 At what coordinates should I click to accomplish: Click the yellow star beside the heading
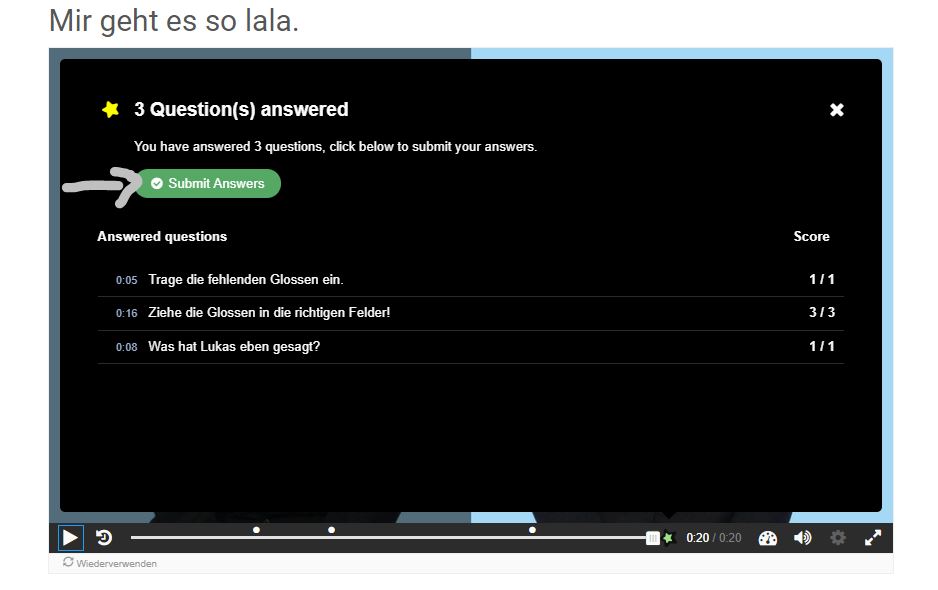click(x=111, y=110)
